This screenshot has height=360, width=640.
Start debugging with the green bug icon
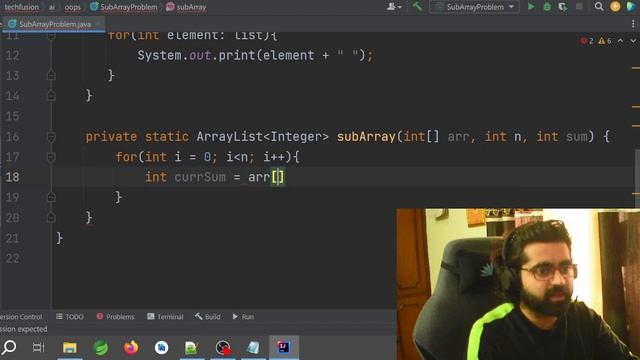[547, 7]
